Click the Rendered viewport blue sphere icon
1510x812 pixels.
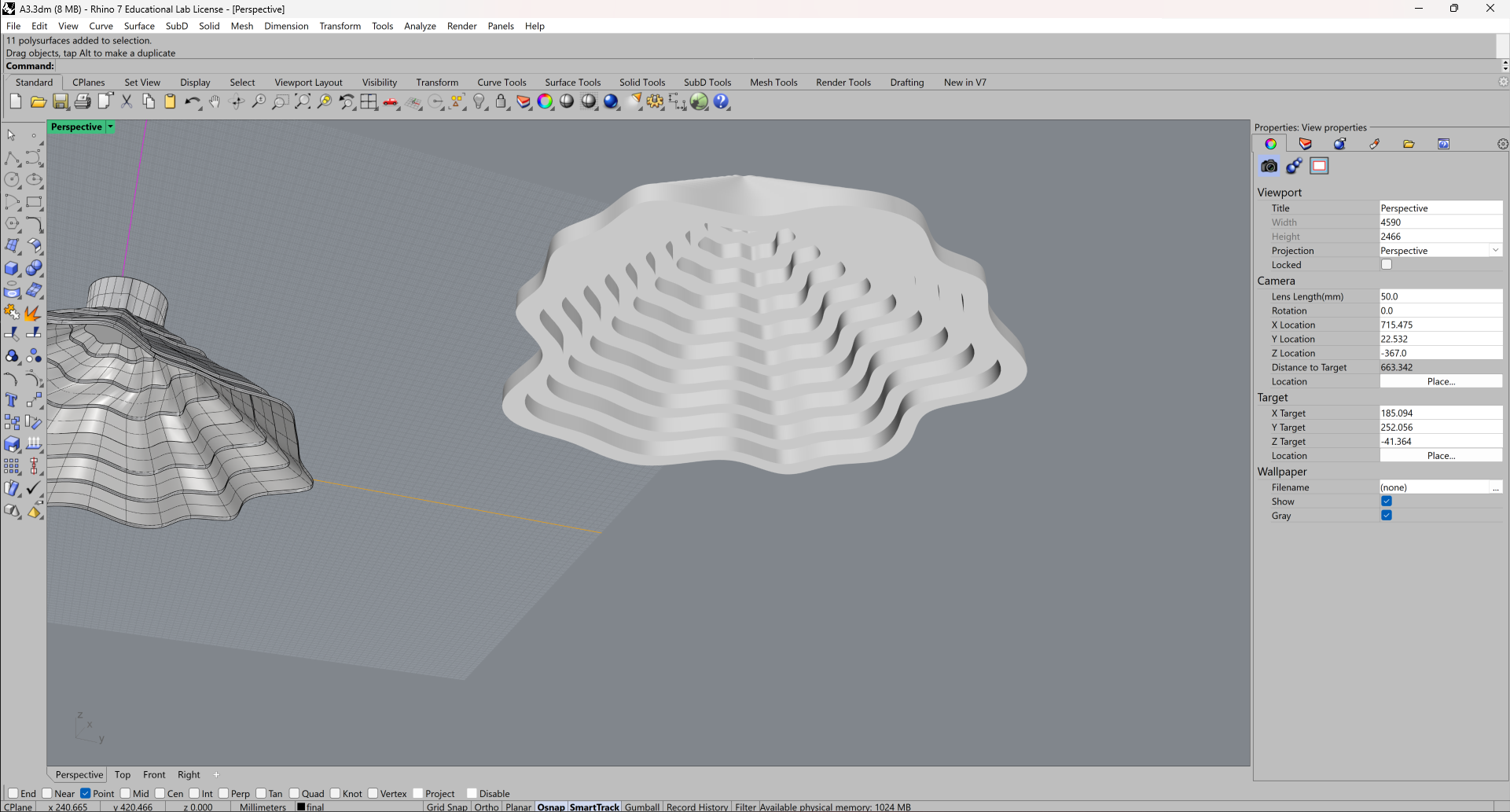coord(611,101)
